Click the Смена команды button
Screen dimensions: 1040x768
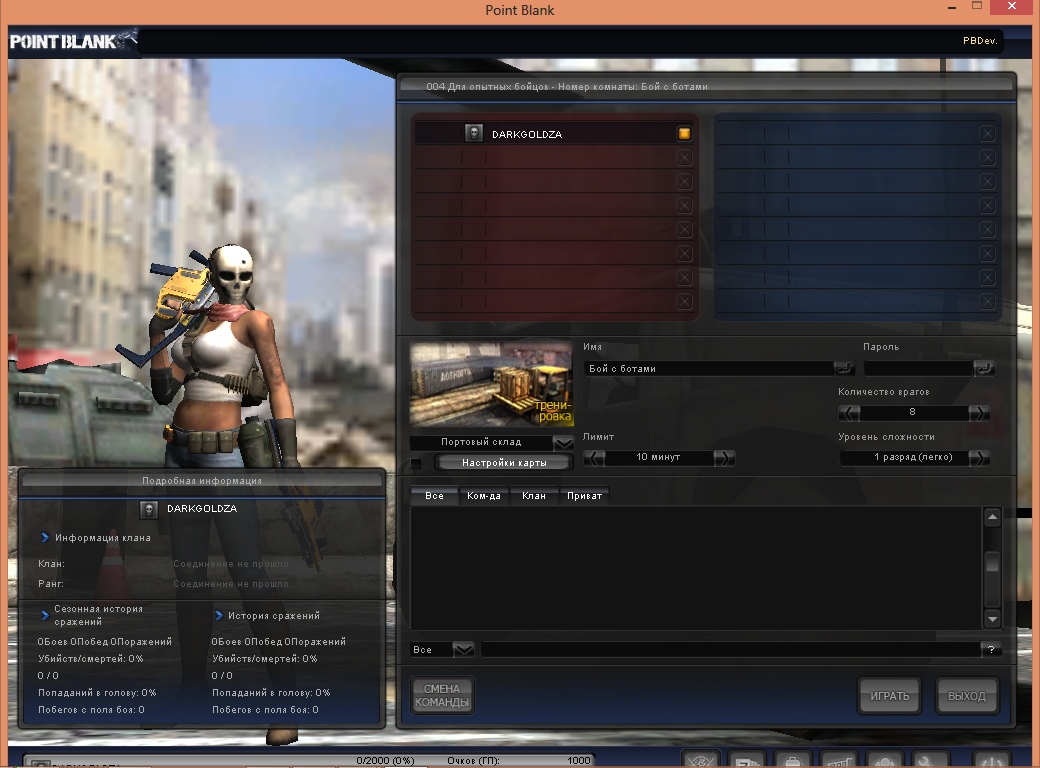tap(442, 696)
